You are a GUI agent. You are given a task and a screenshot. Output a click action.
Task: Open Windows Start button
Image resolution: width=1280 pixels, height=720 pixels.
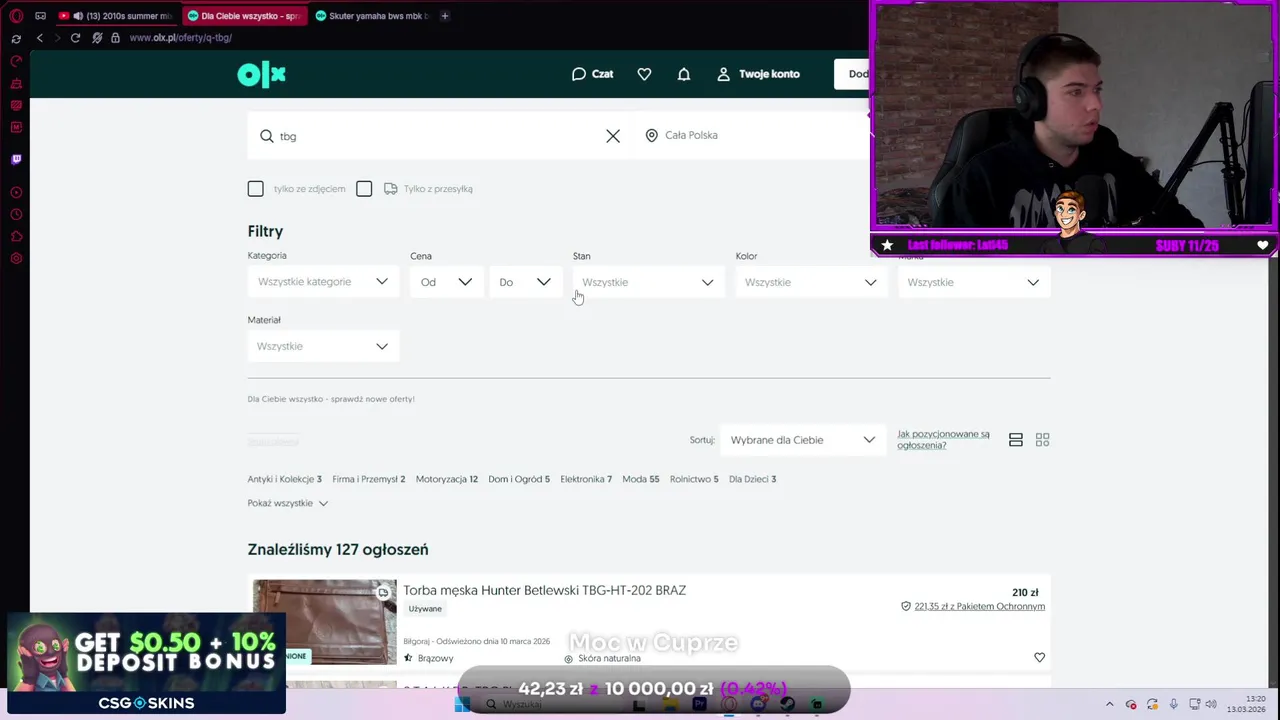pos(462,704)
